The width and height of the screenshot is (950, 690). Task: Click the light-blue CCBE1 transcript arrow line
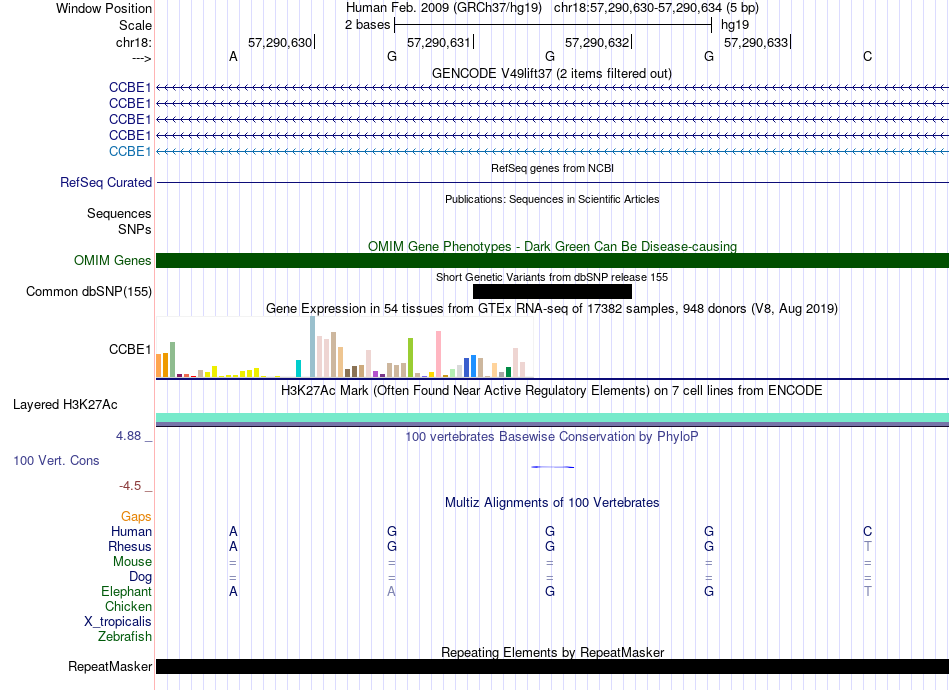point(553,151)
